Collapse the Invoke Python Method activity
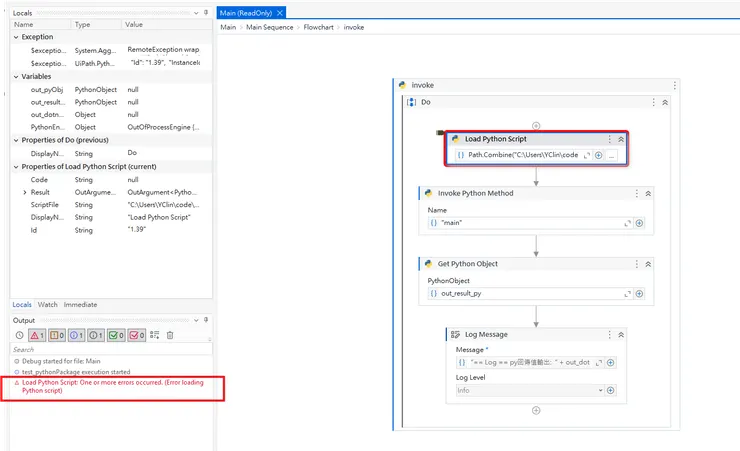Viewport: 740px width, 451px height. click(648, 193)
